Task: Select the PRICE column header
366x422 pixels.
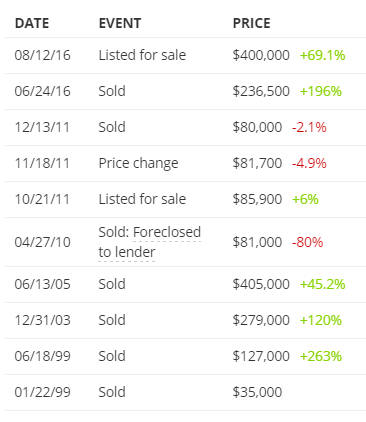Action: 252,23
